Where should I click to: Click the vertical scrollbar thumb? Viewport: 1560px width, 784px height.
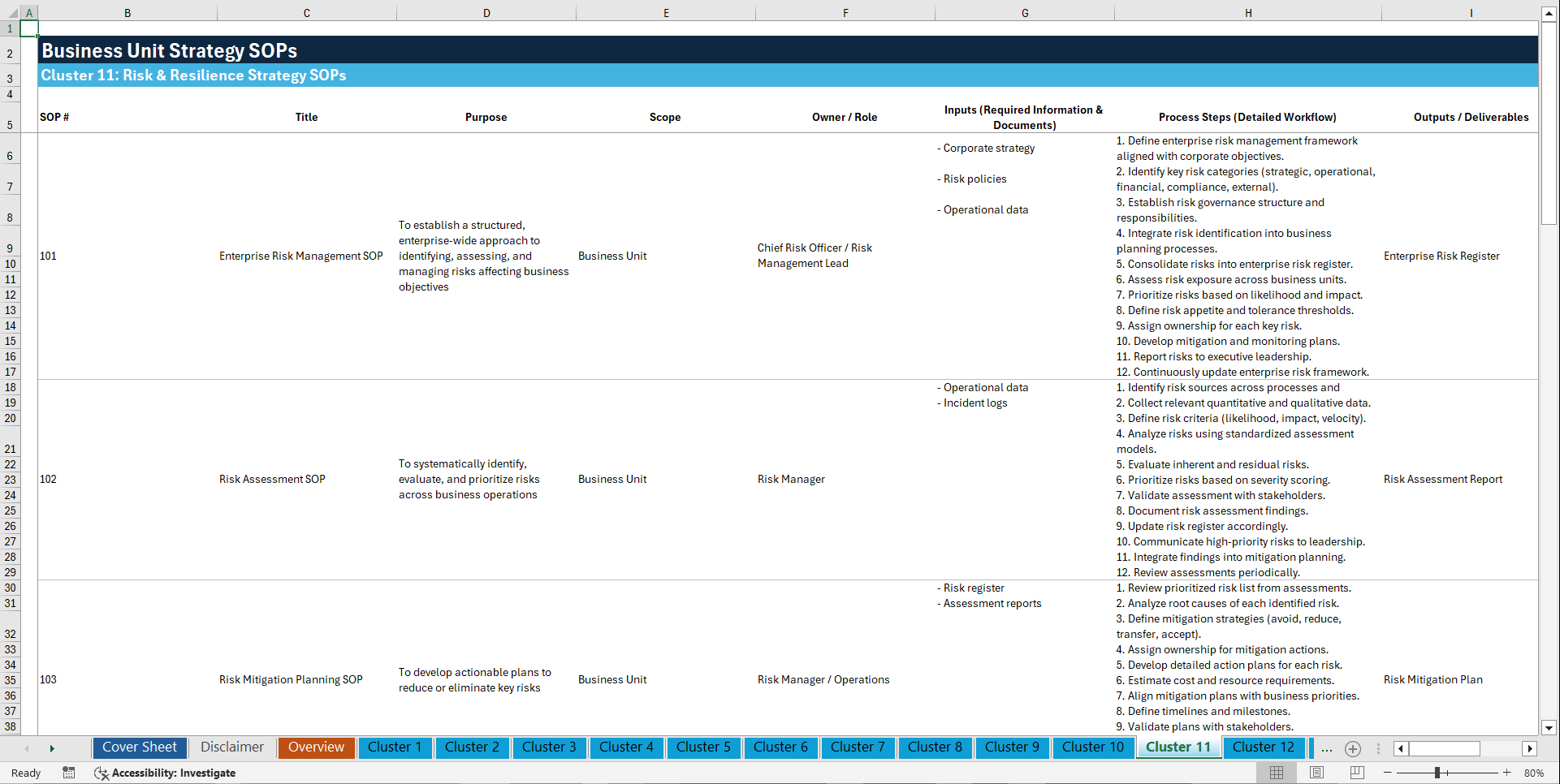pos(1549,123)
